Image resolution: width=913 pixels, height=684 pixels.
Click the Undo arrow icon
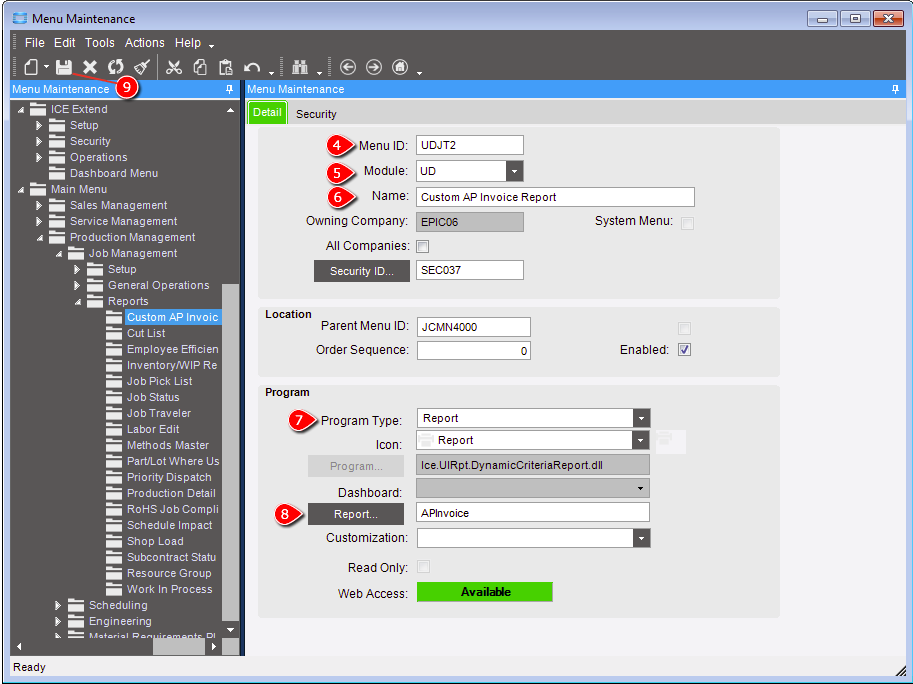pos(252,68)
